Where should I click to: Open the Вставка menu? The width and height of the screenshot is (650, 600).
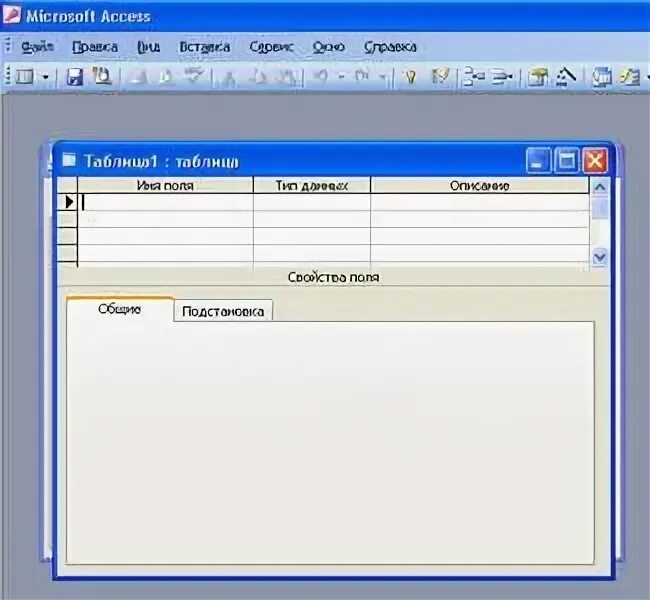click(x=204, y=47)
